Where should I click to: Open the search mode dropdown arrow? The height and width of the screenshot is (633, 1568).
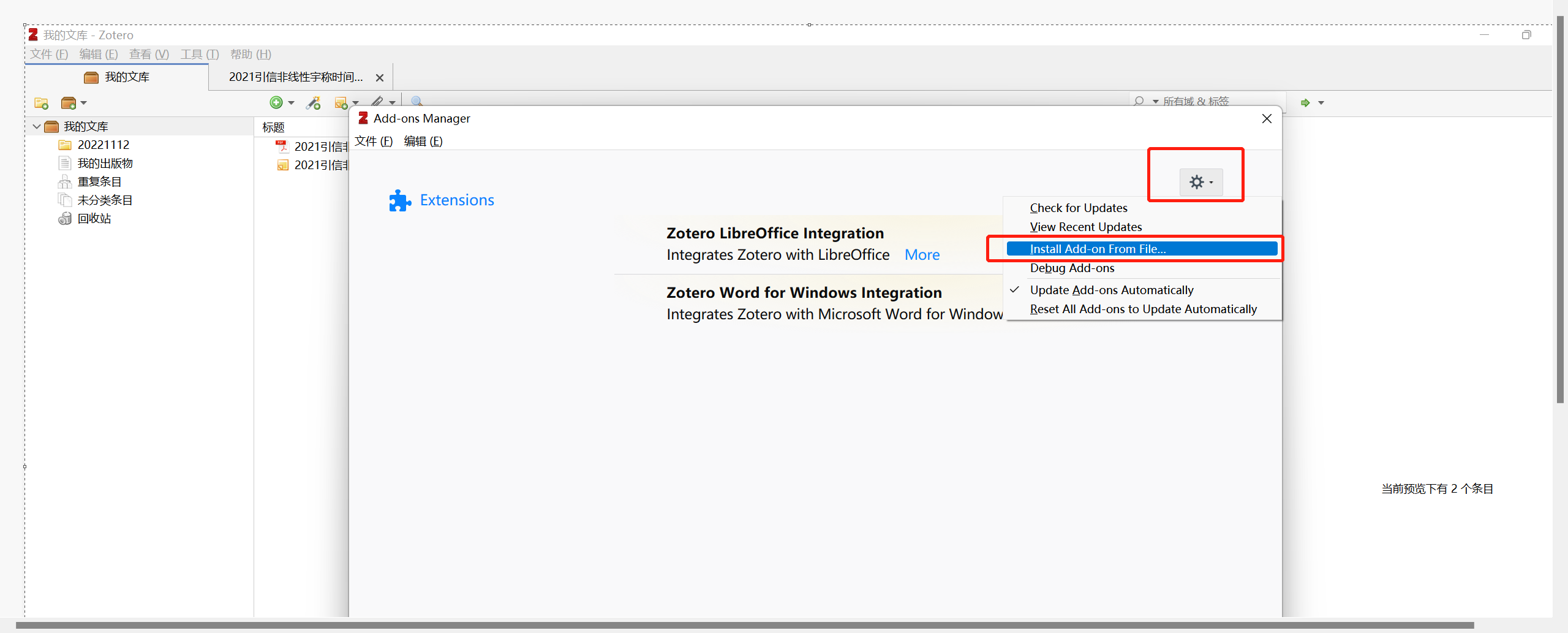tap(1155, 101)
